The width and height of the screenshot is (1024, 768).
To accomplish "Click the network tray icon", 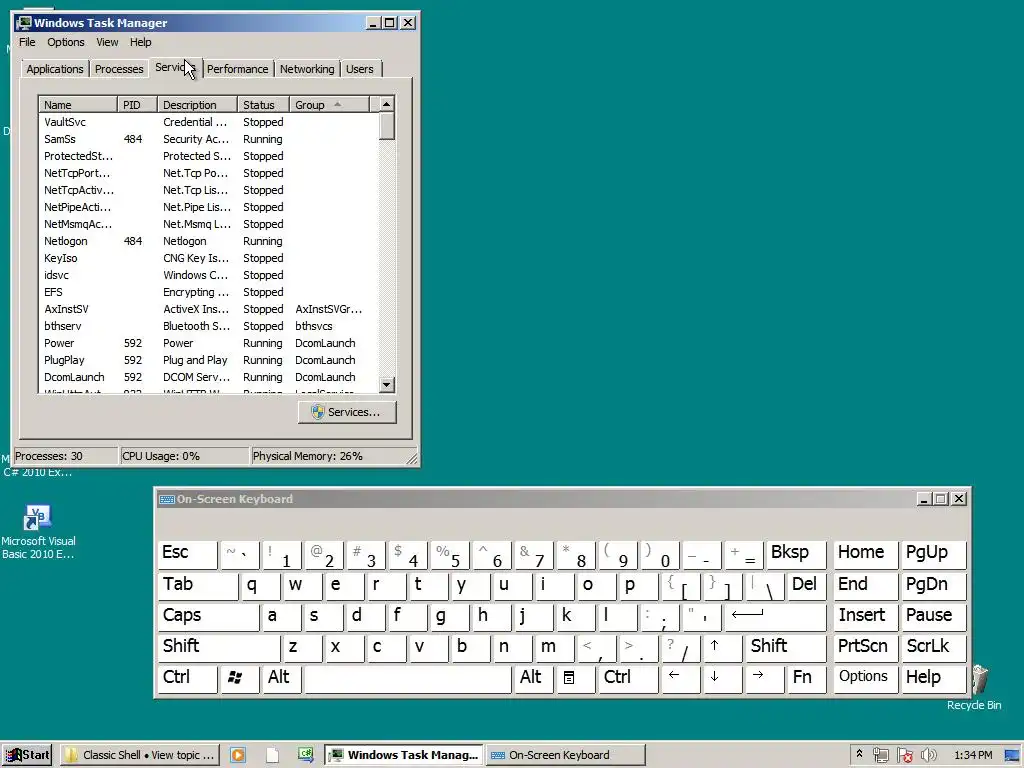I will (881, 755).
